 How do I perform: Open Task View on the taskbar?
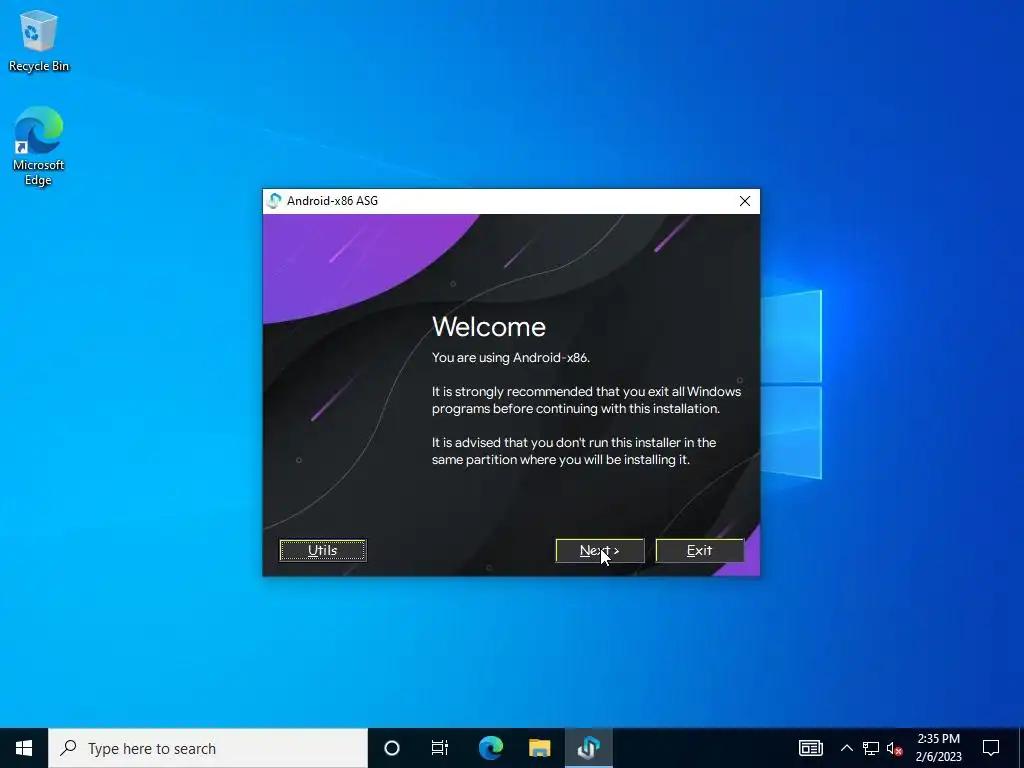(440, 748)
